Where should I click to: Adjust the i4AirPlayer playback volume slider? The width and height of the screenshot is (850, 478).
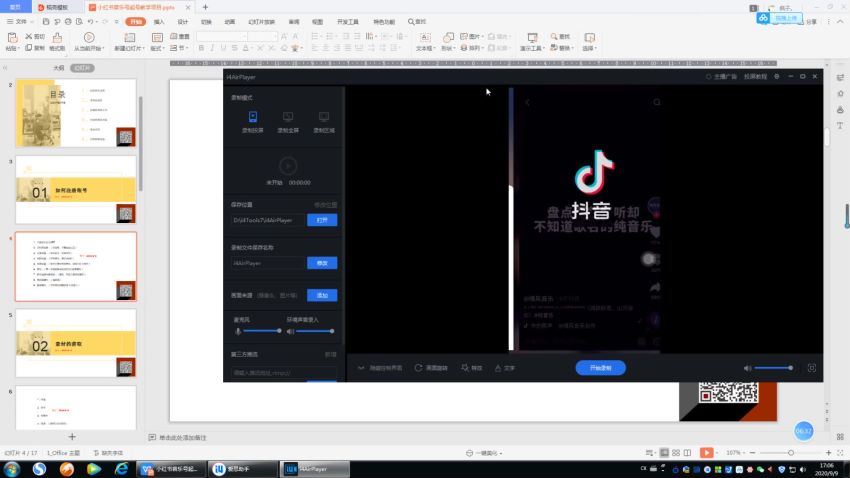pos(774,368)
